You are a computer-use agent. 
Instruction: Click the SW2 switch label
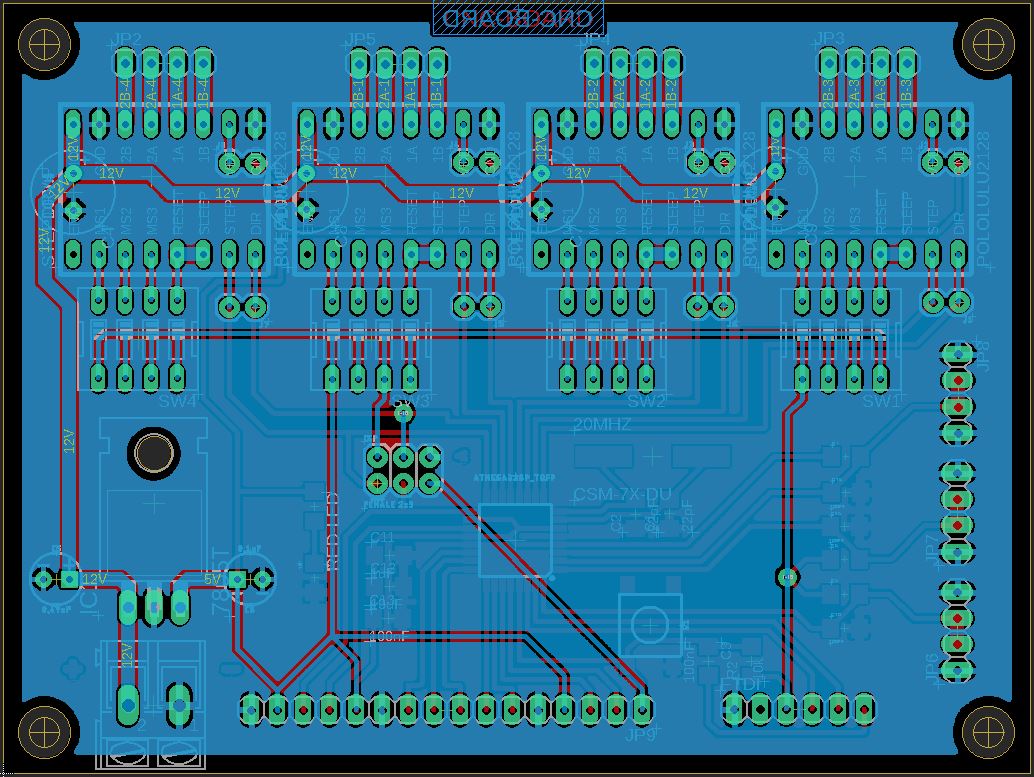coord(647,401)
